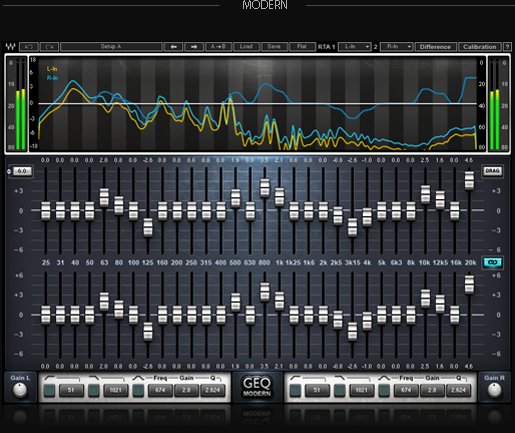Click right high-pass frequency field 51
Image resolution: width=515 pixels, height=433 pixels.
point(317,390)
